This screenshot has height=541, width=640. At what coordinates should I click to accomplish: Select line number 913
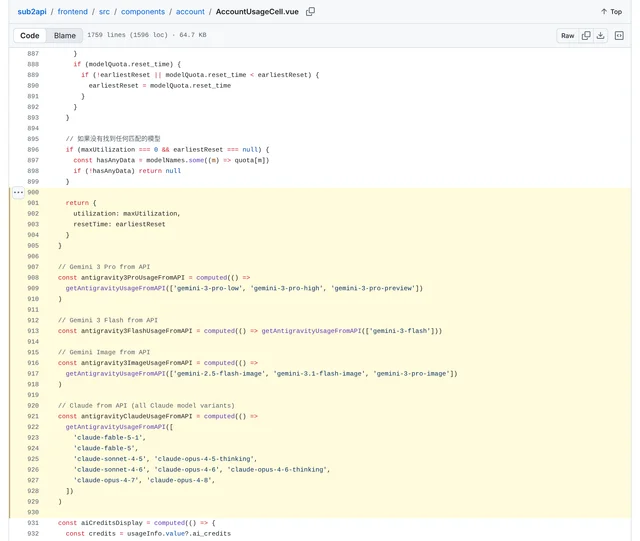coord(33,331)
